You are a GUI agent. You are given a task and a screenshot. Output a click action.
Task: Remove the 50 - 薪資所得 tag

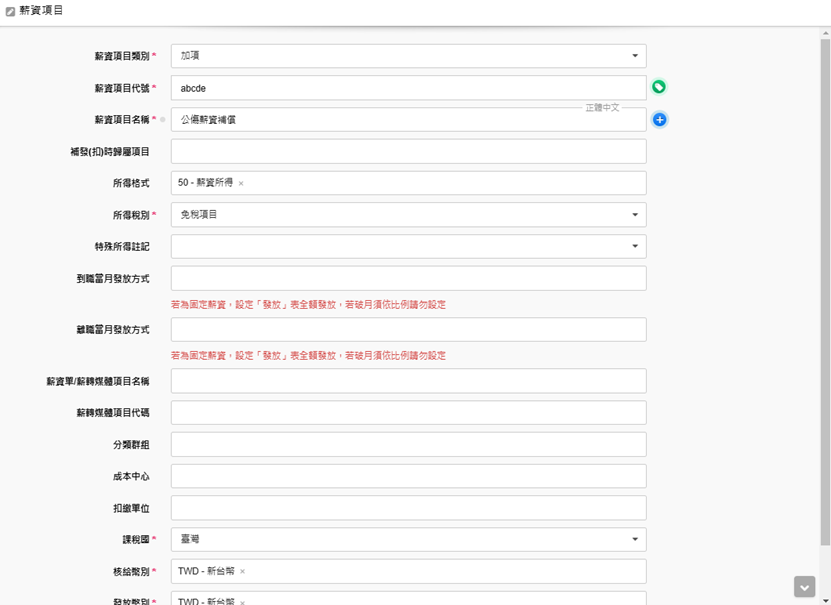tap(241, 184)
